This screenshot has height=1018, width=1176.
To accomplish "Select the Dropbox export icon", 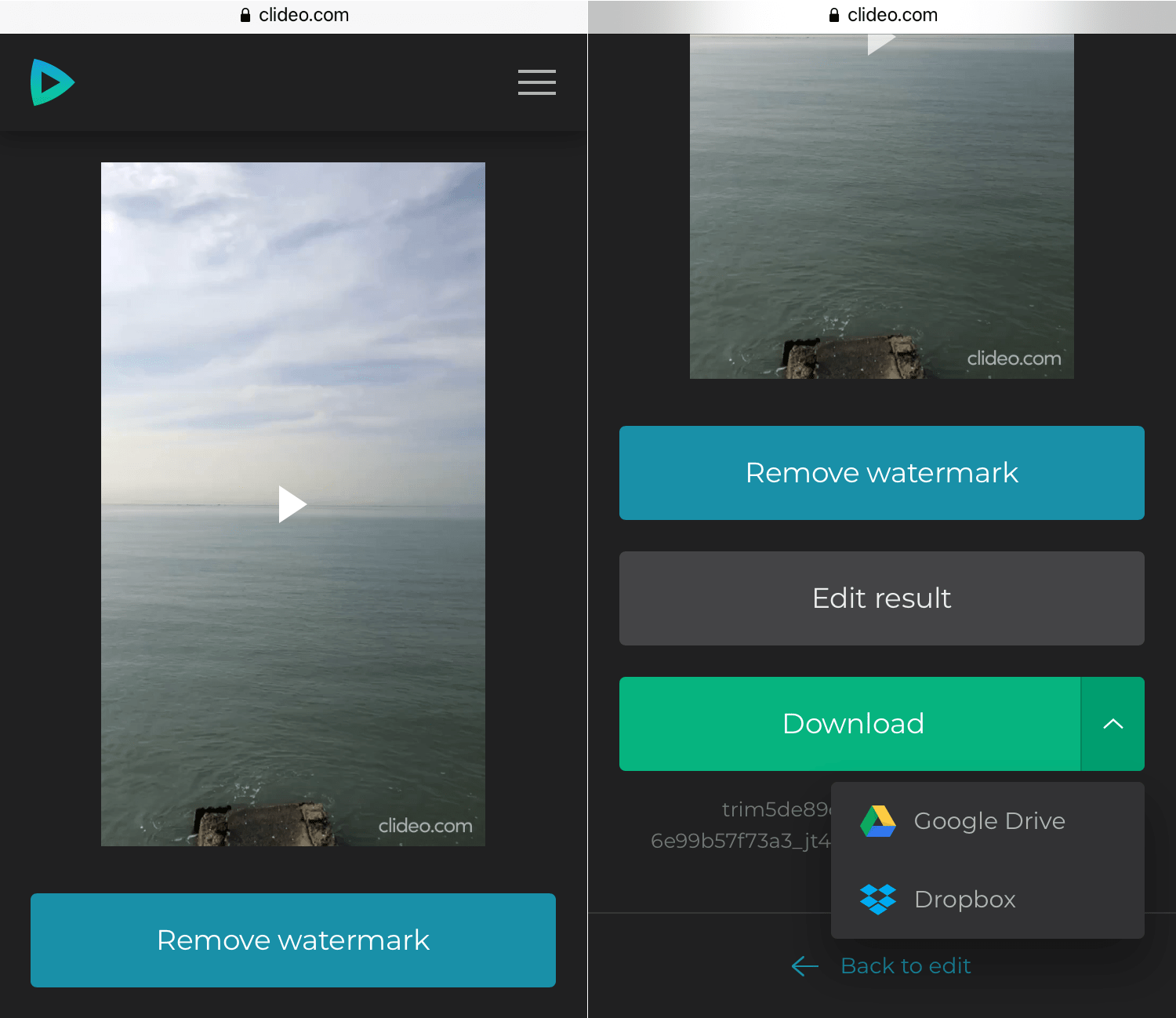I will pos(879,899).
